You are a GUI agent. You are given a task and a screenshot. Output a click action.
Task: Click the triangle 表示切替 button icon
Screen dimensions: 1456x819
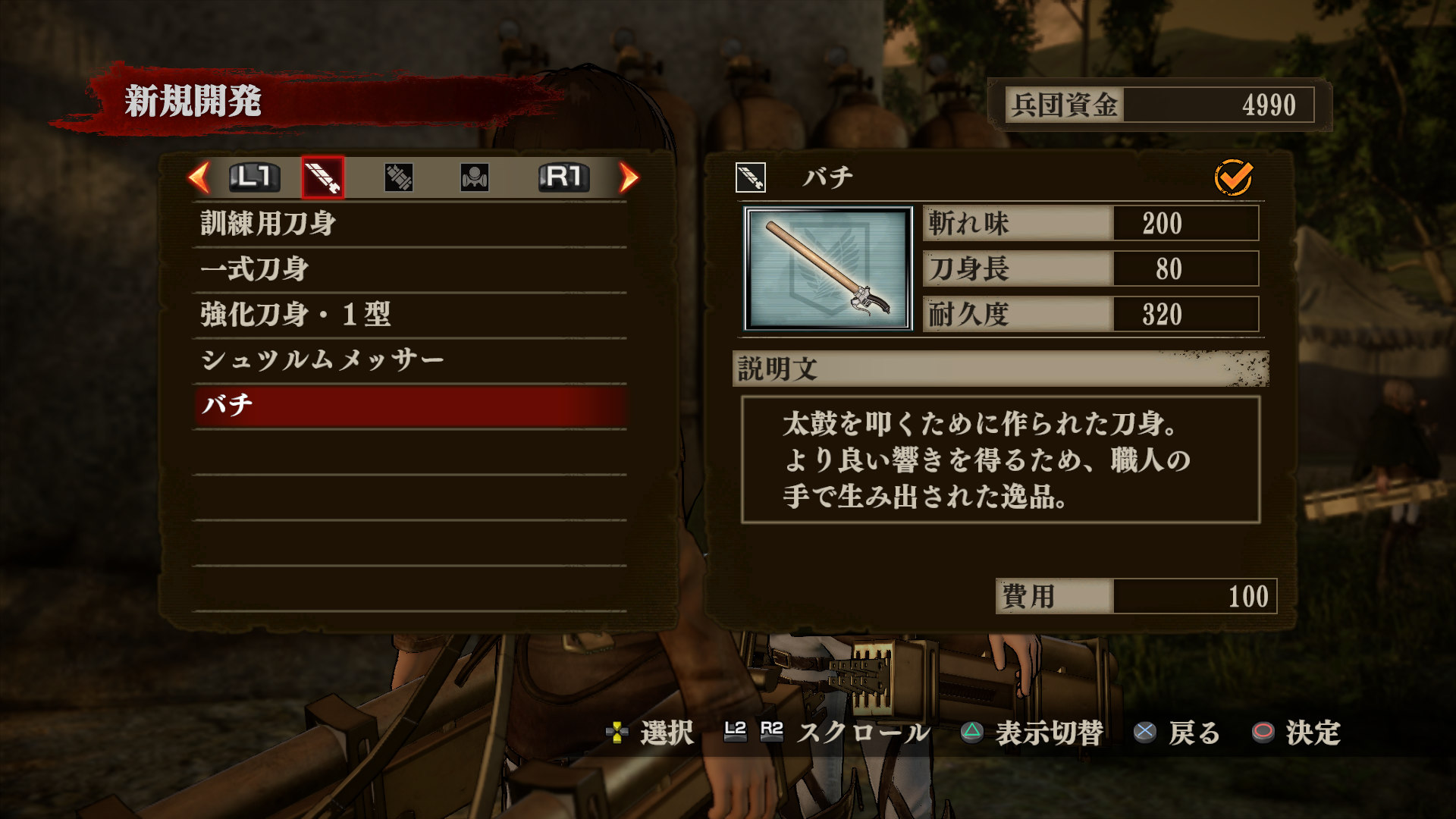coord(971,732)
